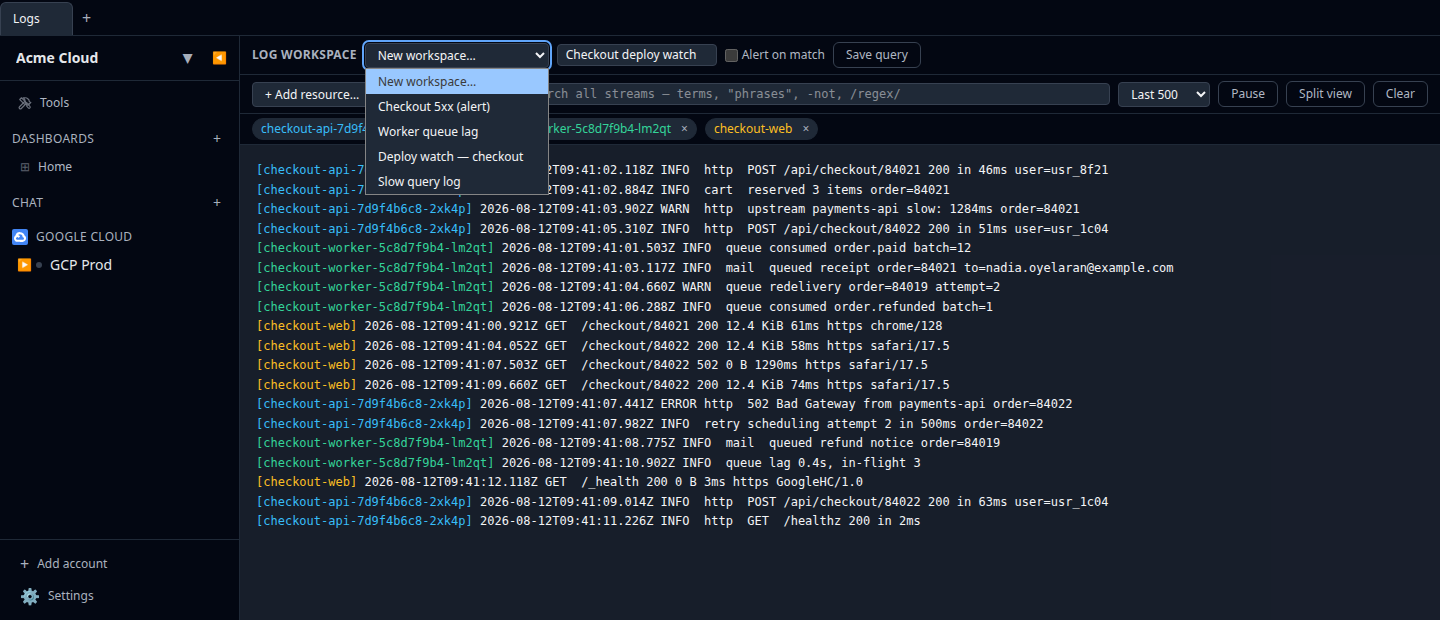Open Split view
The width and height of the screenshot is (1440, 620).
coord(1325,94)
